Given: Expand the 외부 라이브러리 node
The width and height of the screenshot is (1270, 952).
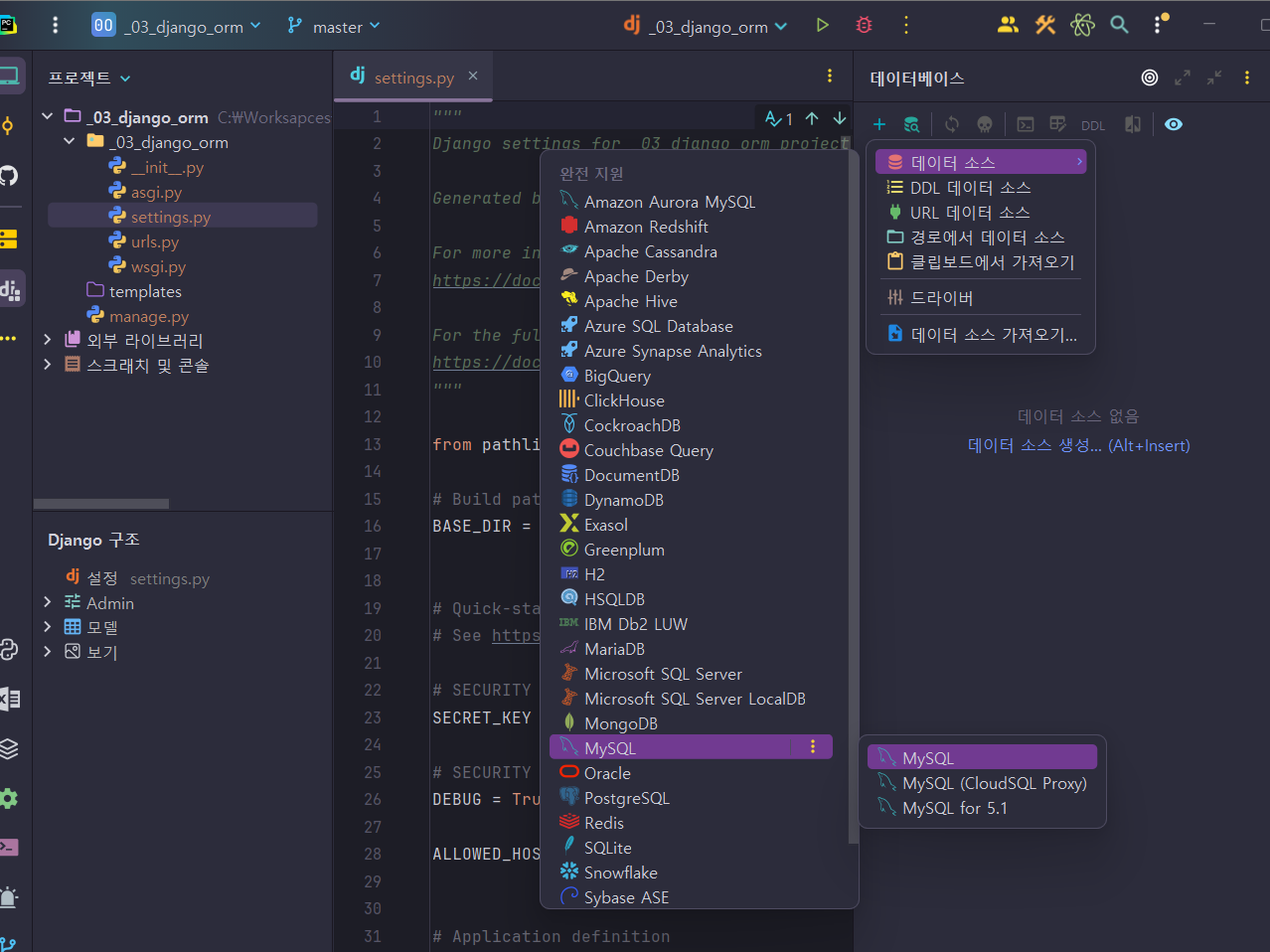Looking at the screenshot, I should (x=47, y=340).
